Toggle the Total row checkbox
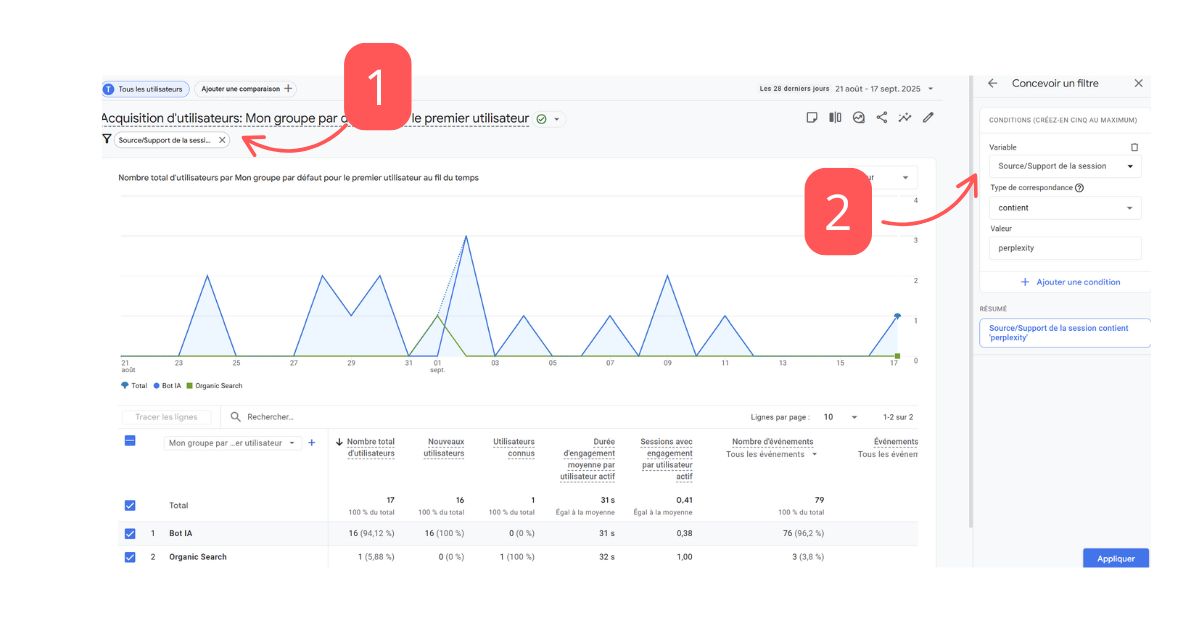 [x=130, y=506]
